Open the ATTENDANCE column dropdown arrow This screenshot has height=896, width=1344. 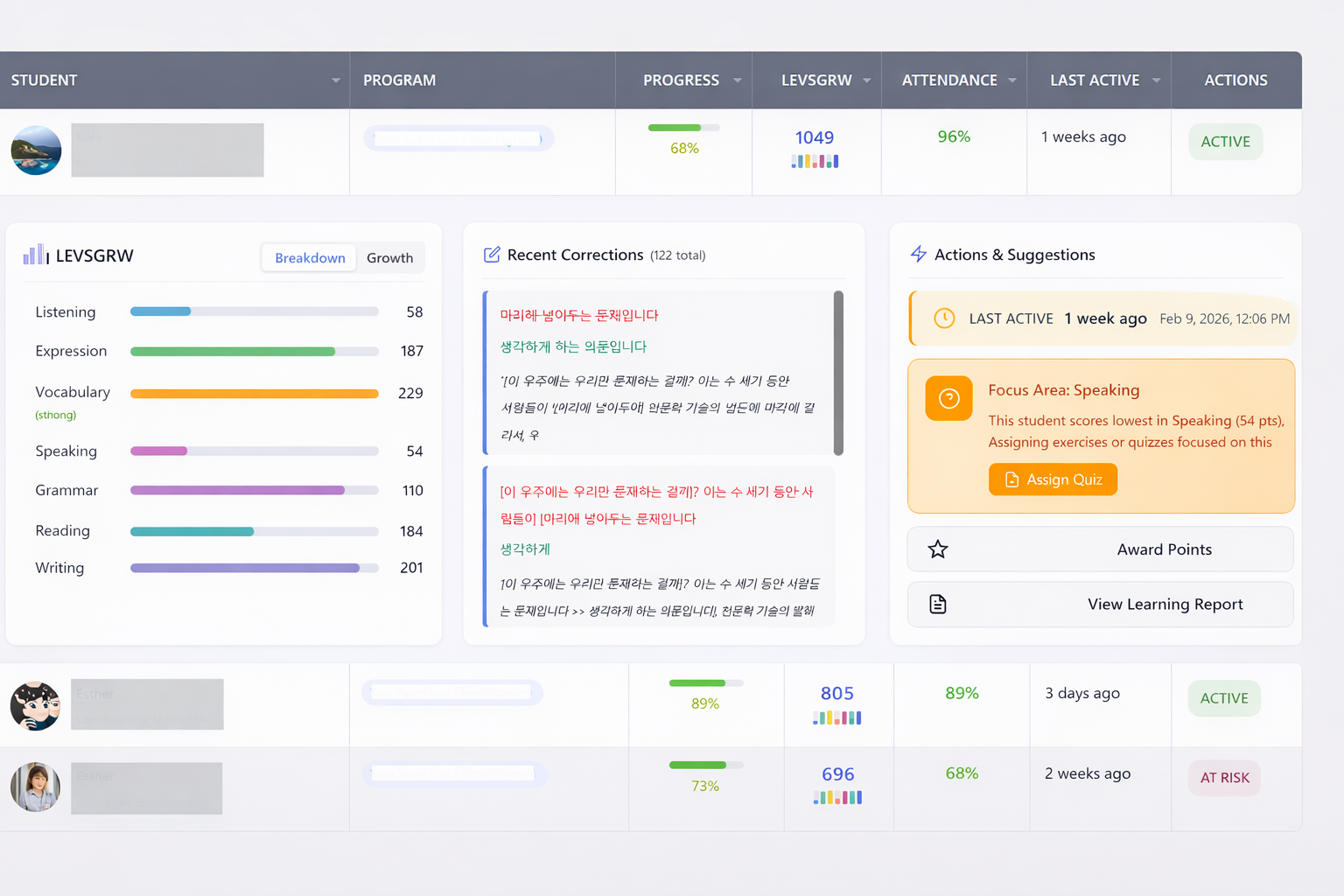click(1012, 80)
